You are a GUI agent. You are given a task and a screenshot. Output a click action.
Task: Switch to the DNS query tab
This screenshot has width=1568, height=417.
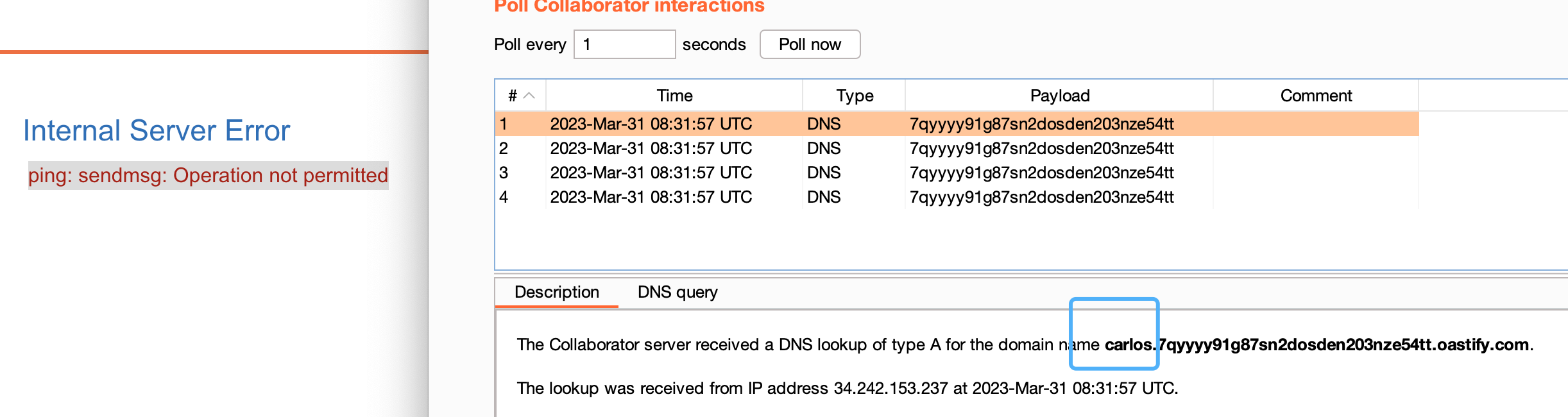pos(677,293)
